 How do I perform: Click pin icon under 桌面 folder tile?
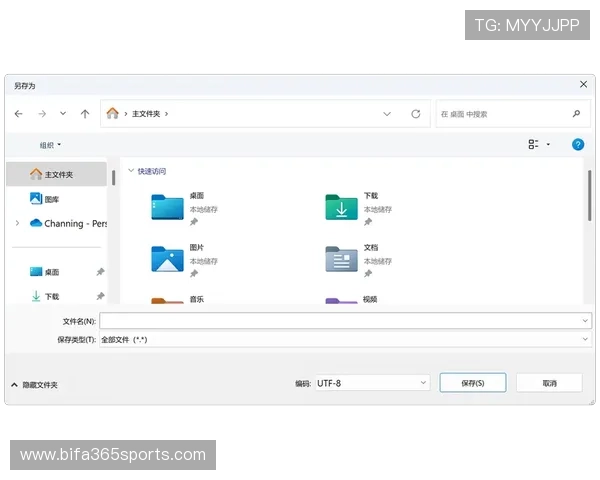[194, 222]
